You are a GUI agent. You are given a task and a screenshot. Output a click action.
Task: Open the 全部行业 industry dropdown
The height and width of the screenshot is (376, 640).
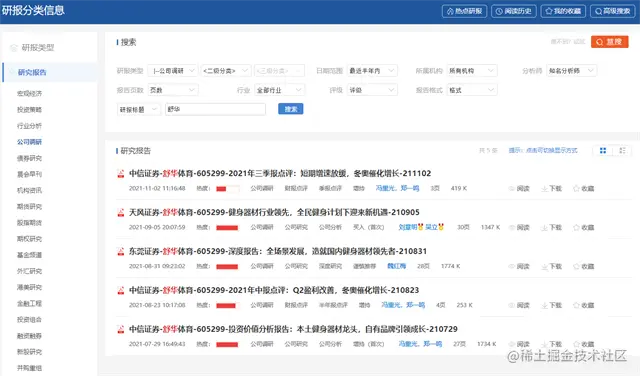pyautogui.click(x=279, y=90)
